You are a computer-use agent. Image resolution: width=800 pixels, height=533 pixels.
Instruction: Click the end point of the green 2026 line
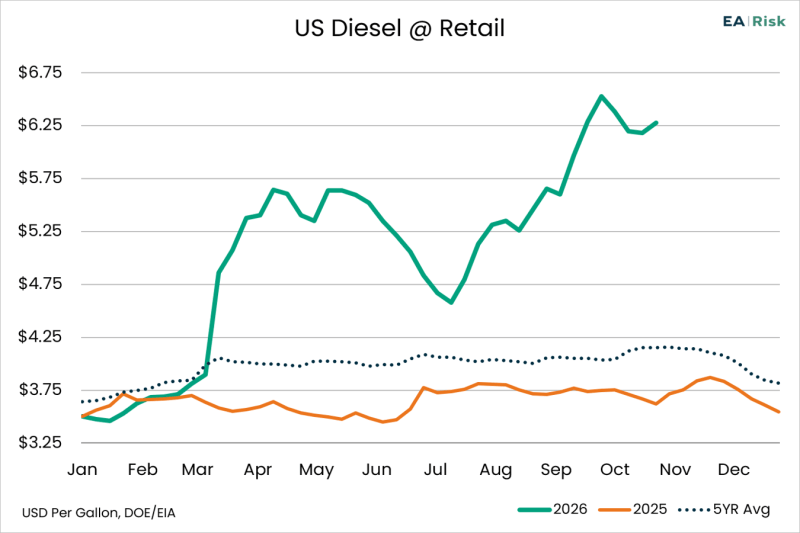(x=656, y=122)
